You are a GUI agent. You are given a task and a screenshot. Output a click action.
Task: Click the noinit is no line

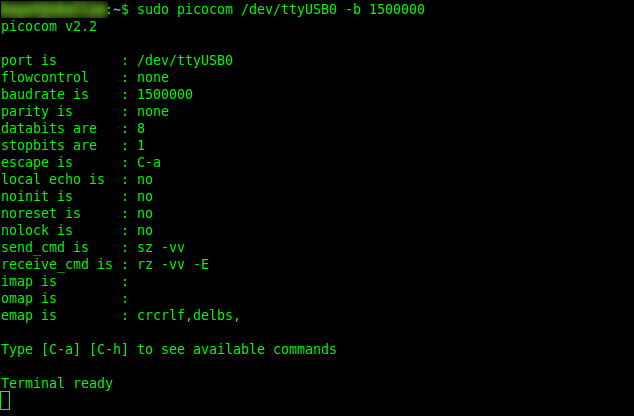click(77, 196)
